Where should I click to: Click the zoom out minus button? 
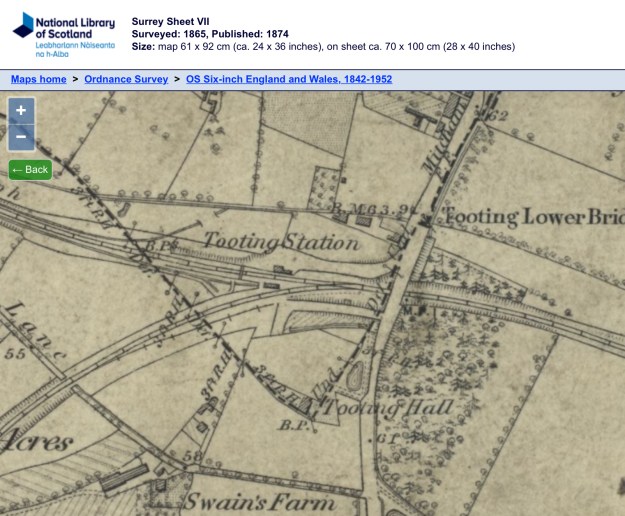[x=21, y=137]
